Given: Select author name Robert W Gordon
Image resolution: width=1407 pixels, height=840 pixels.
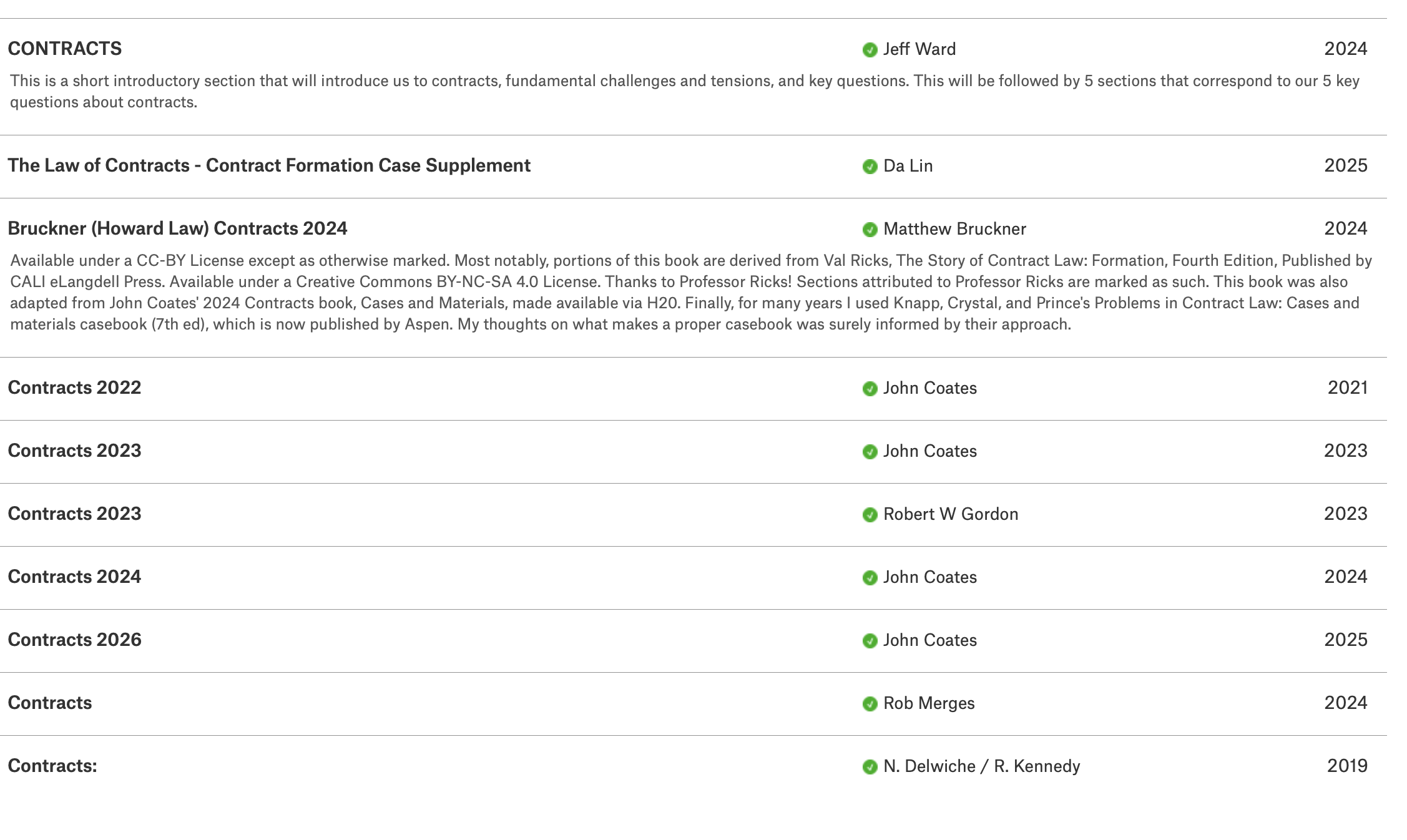Looking at the screenshot, I should click(951, 514).
